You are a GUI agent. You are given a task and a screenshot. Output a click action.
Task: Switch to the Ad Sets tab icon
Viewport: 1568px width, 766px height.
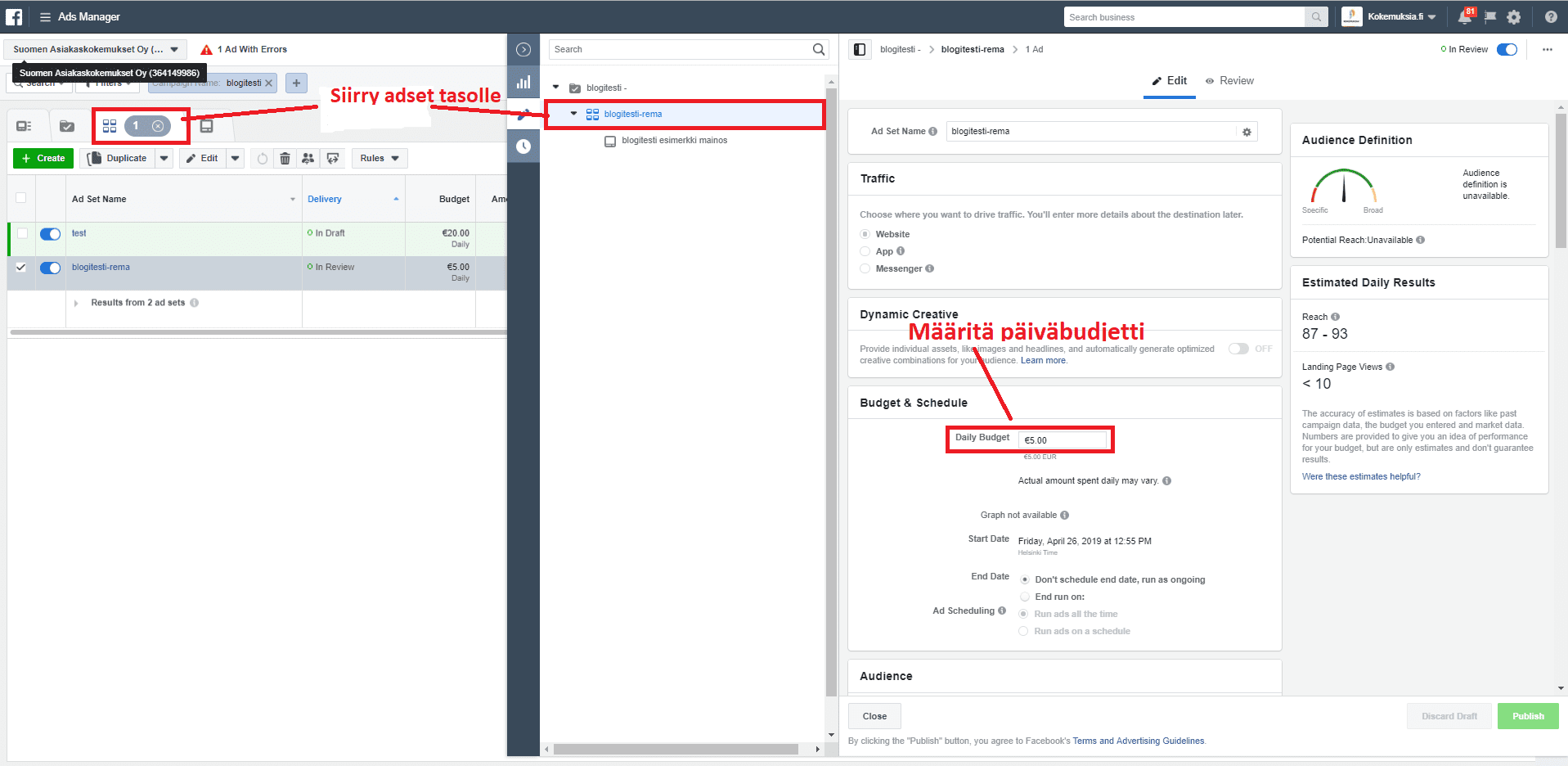click(x=110, y=126)
